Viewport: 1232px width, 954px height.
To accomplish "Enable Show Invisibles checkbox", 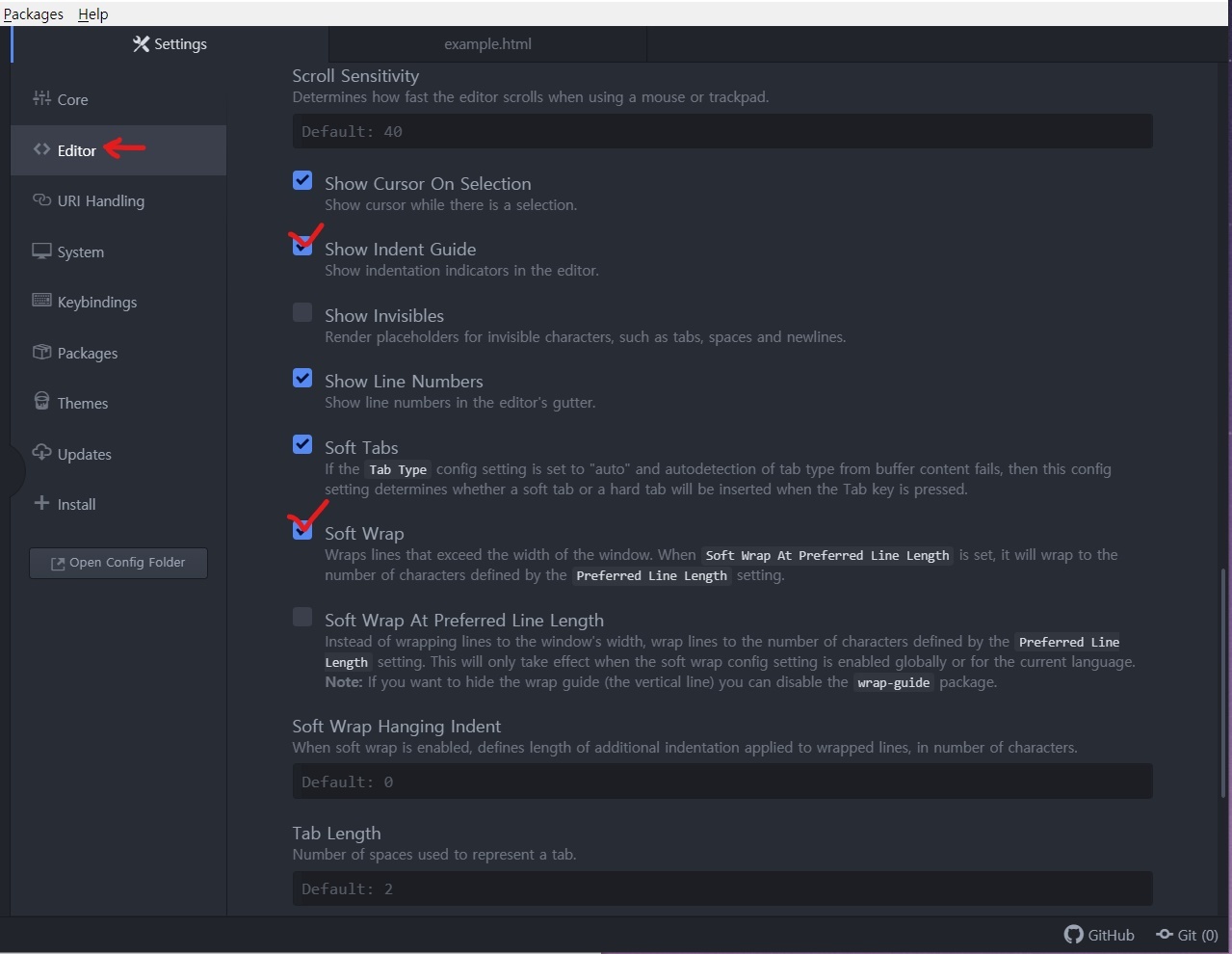I will point(302,312).
